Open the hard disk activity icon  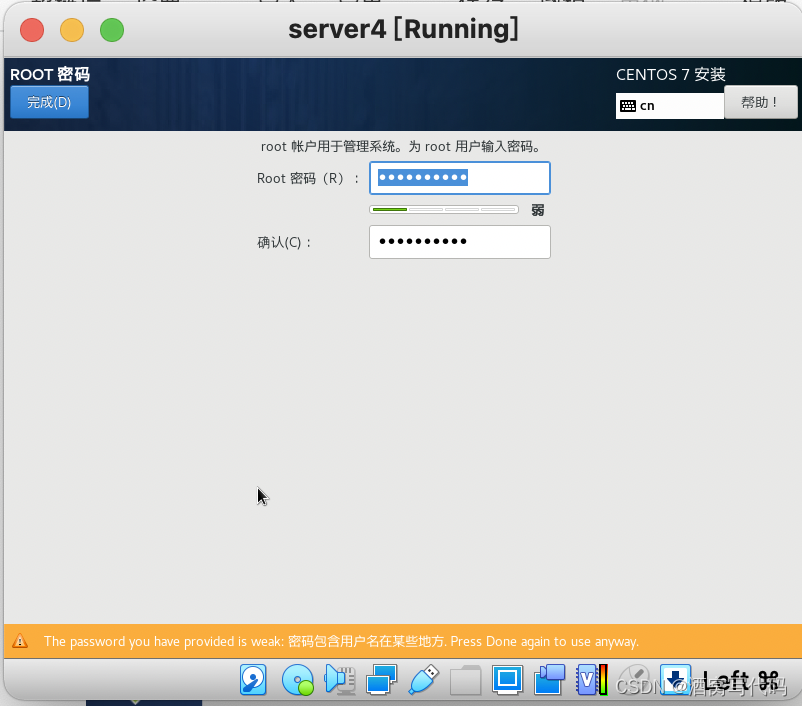[x=253, y=680]
